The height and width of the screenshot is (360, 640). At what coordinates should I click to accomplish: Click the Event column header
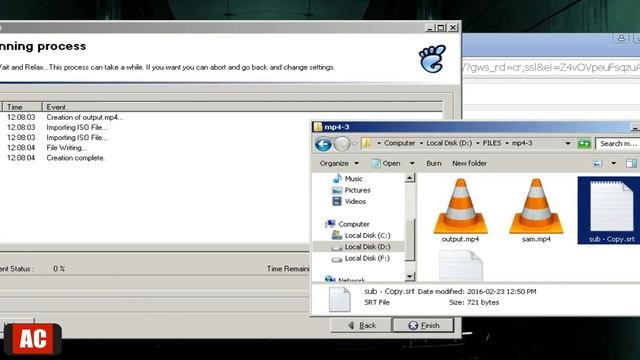242,107
